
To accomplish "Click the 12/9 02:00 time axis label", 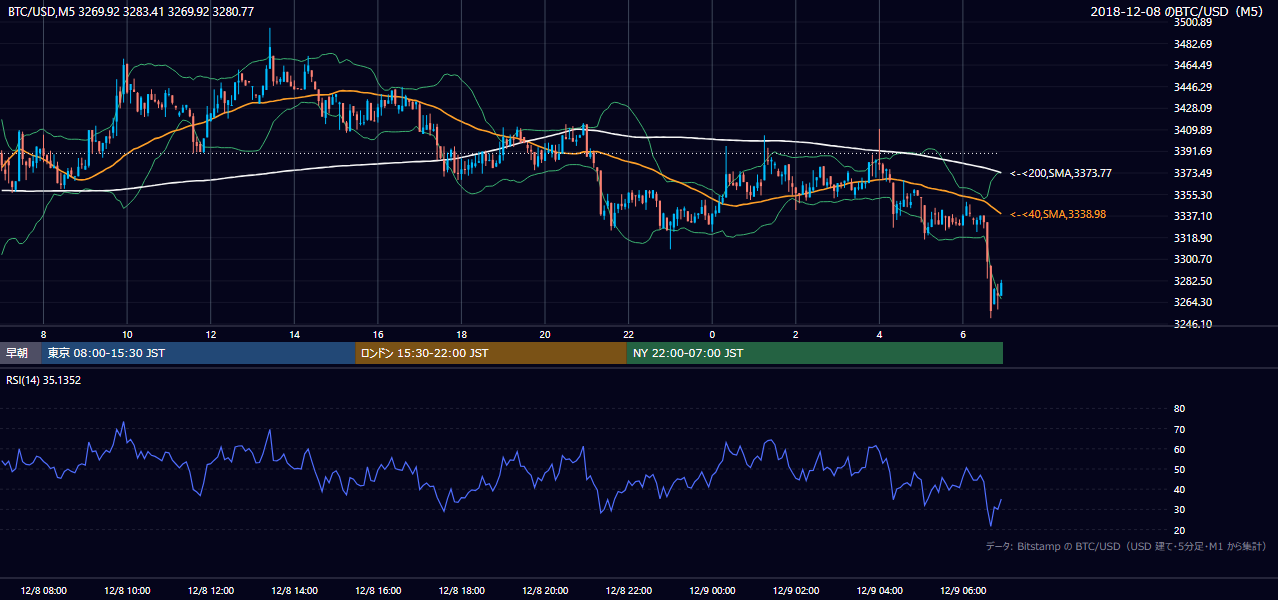I will point(795,591).
